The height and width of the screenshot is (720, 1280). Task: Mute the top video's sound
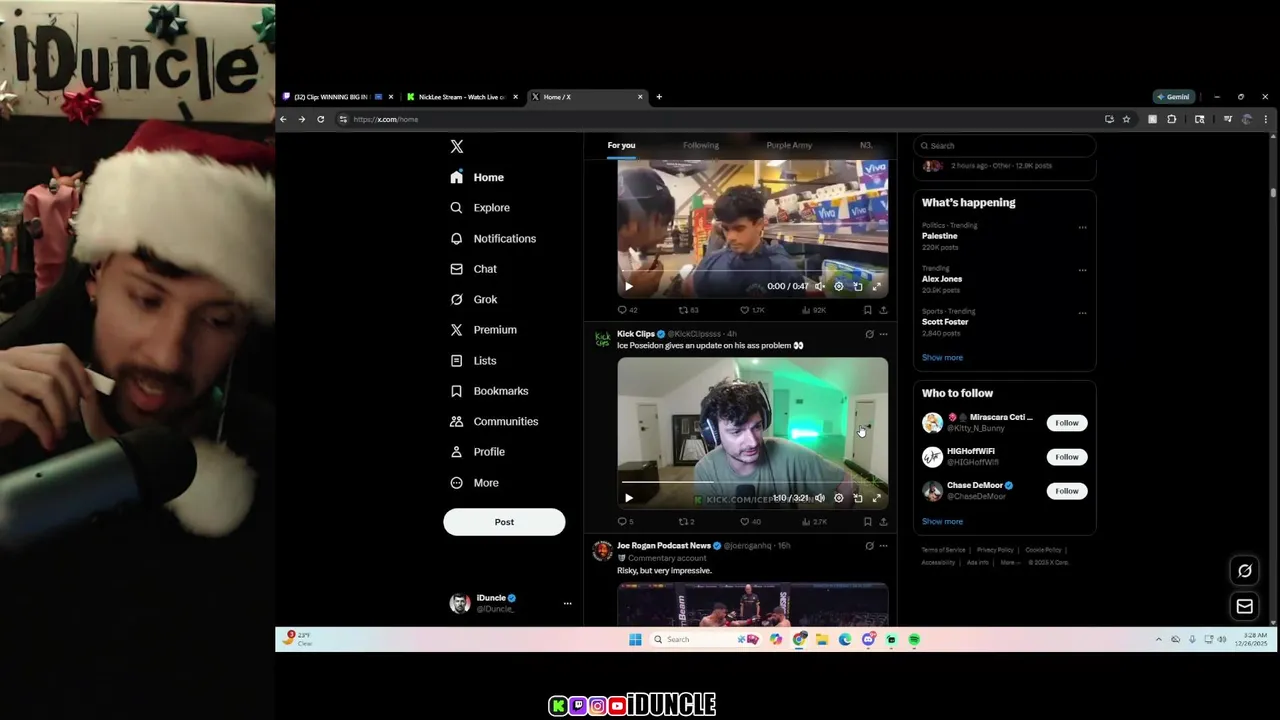tap(820, 286)
